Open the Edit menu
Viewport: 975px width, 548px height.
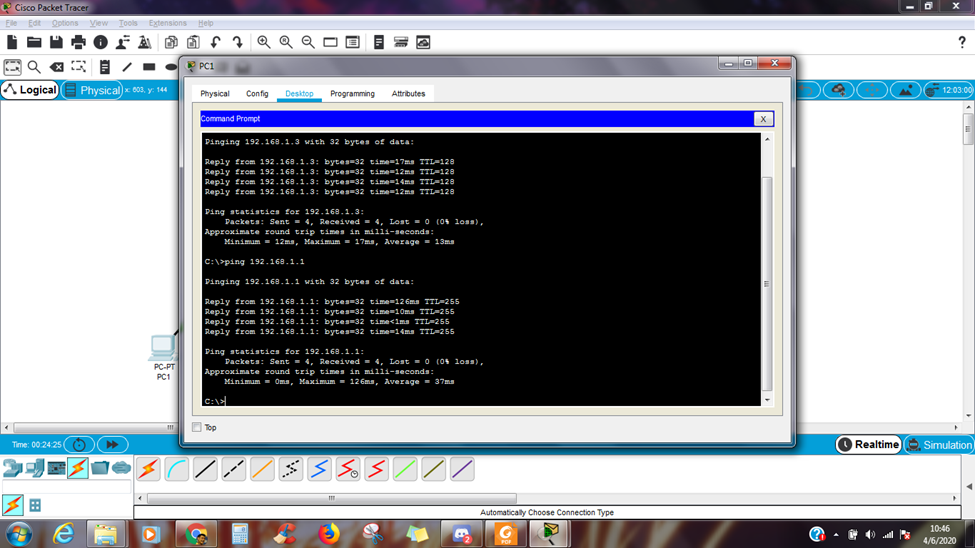34,23
